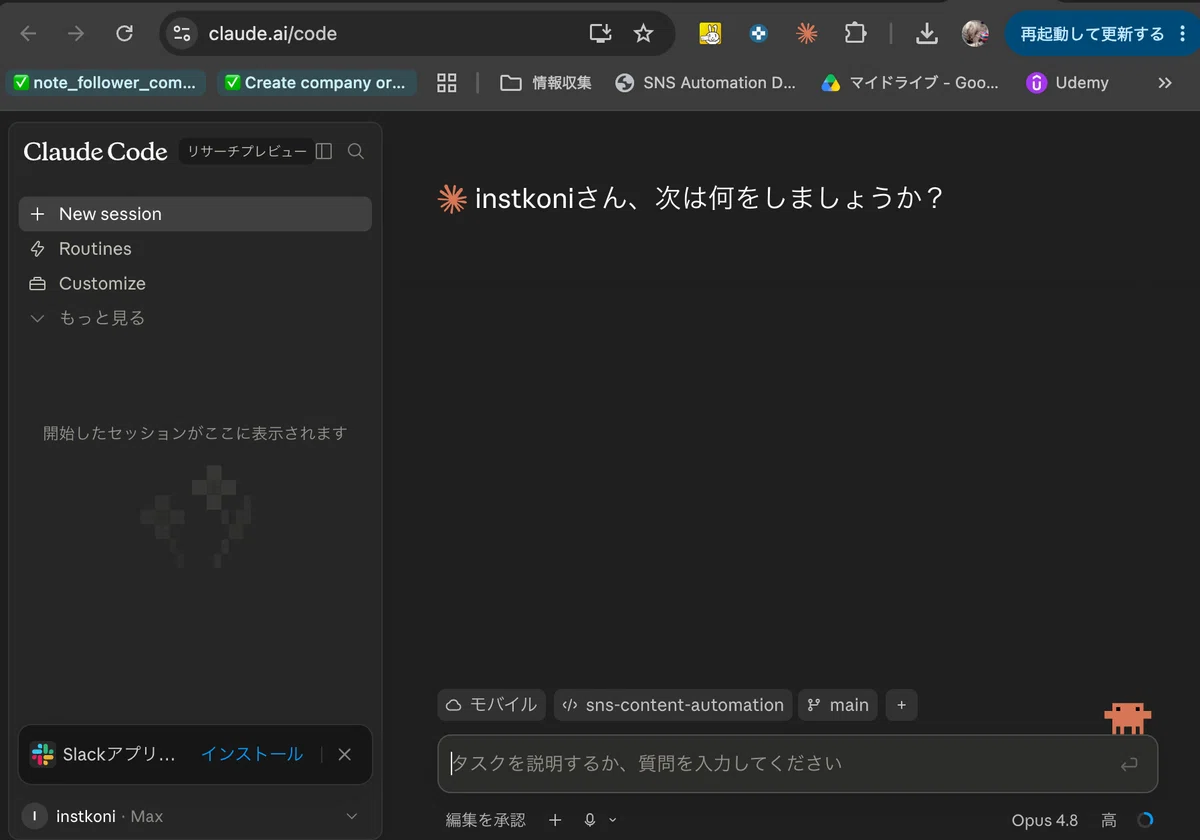Image resolution: width=1200 pixels, height=840 pixels.
Task: Submit the prompt with the enter arrow icon
Action: click(1129, 765)
